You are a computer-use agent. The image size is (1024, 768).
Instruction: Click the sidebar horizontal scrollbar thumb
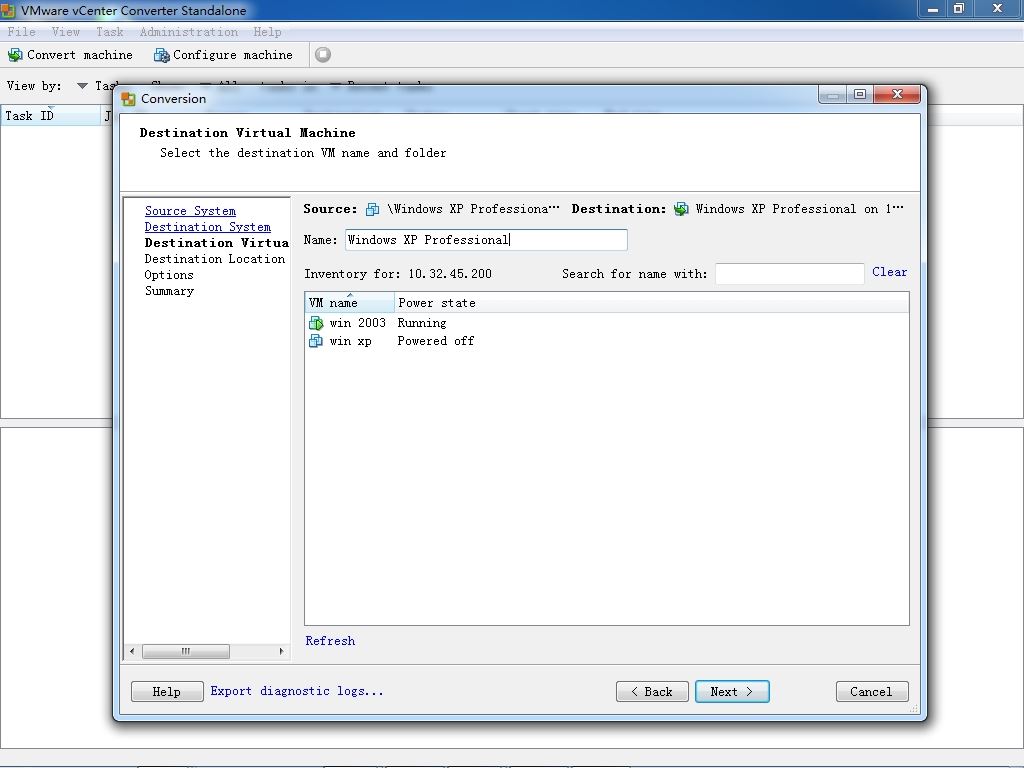(186, 651)
